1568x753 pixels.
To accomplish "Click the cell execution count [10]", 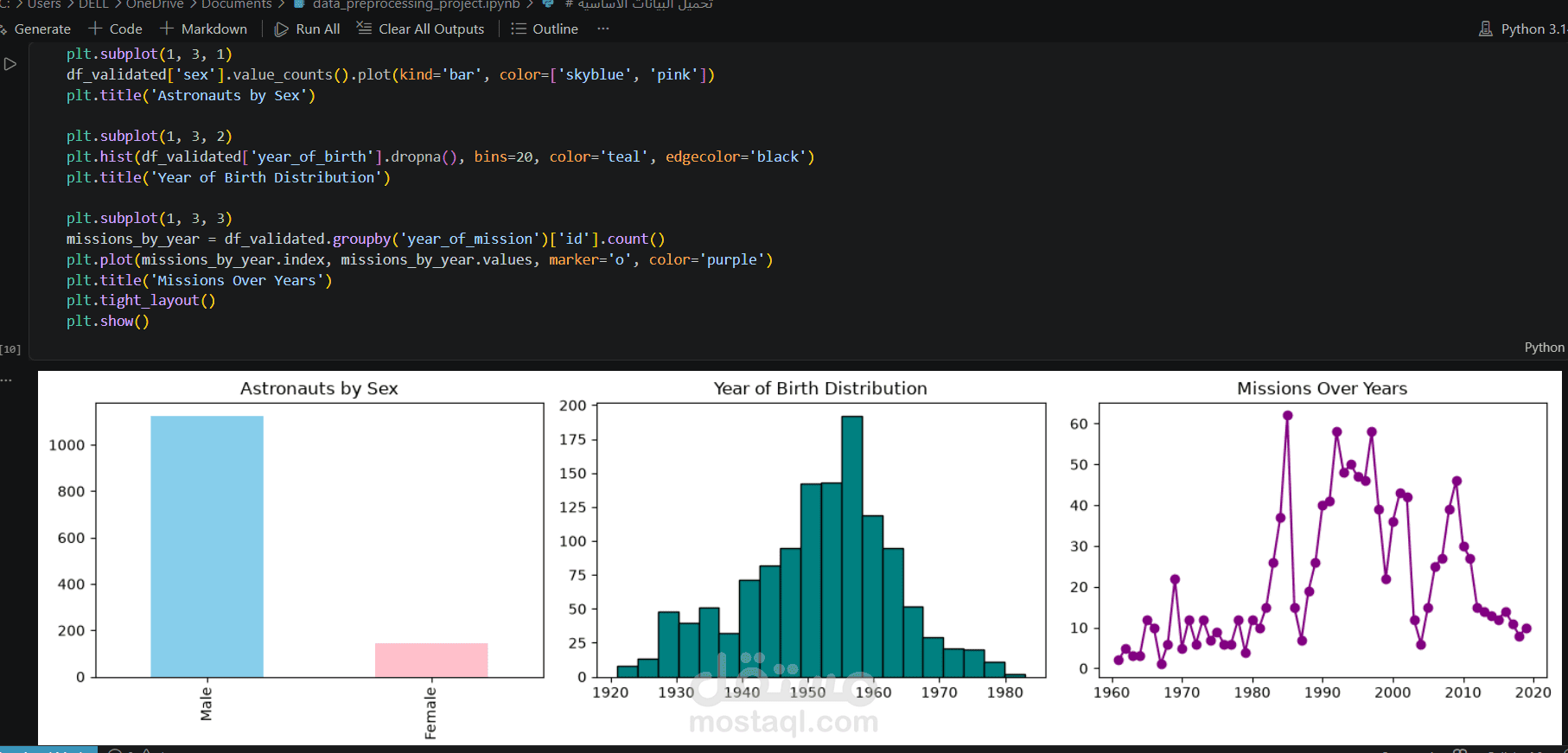I will pos(10,349).
